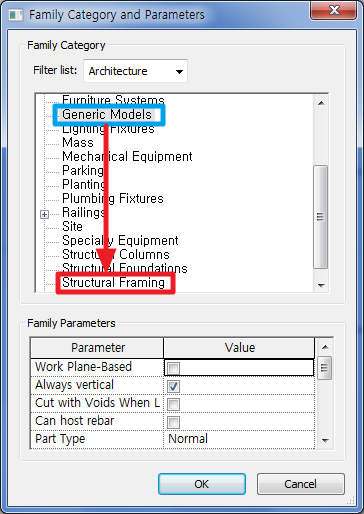
Task: Click OK to confirm settings
Action: tap(202, 484)
